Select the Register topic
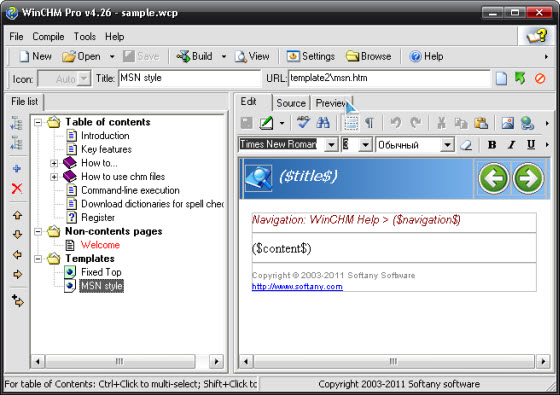The width and height of the screenshot is (560, 395). click(x=98, y=218)
